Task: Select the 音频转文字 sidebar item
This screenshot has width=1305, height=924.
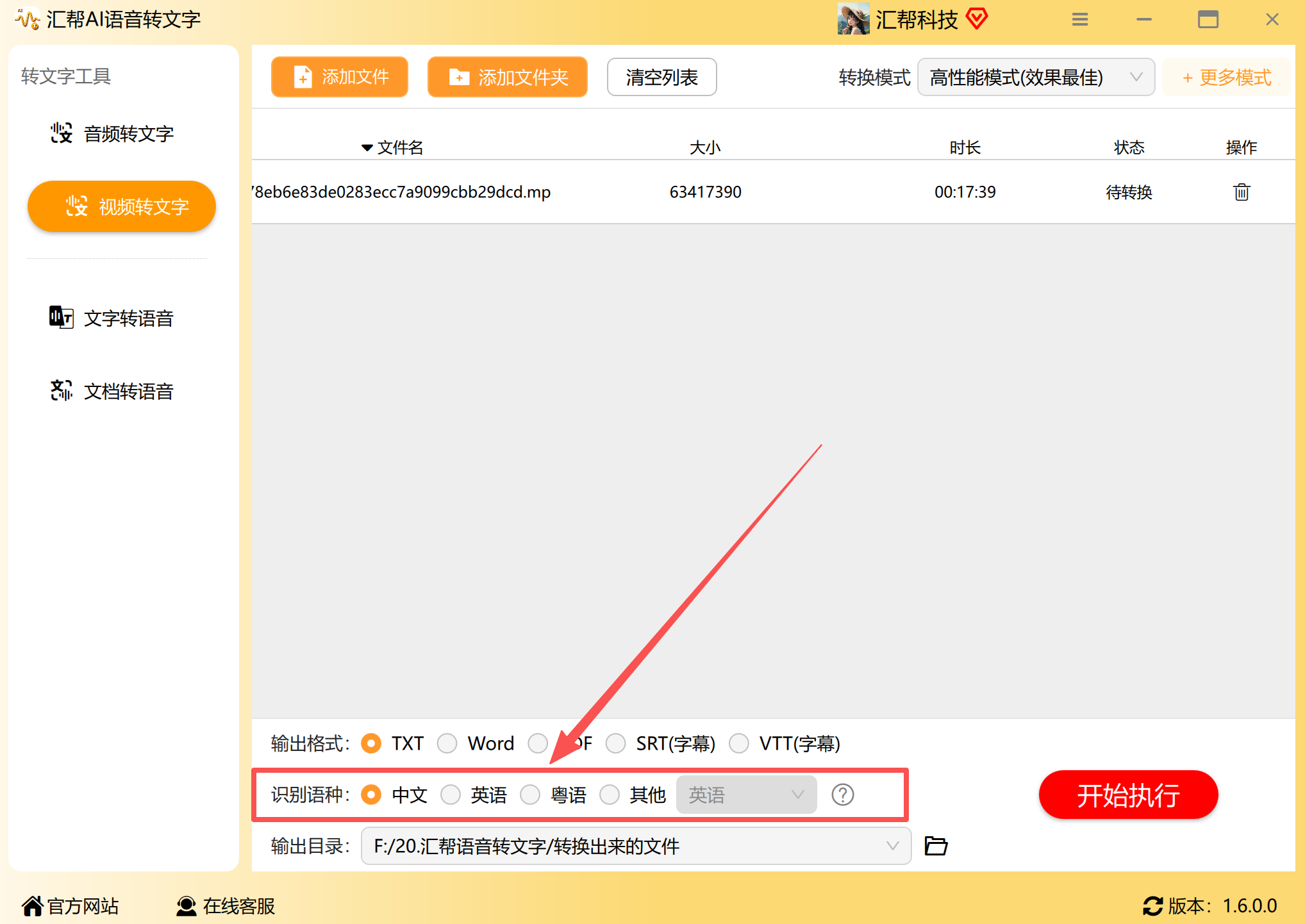Action: [112, 133]
